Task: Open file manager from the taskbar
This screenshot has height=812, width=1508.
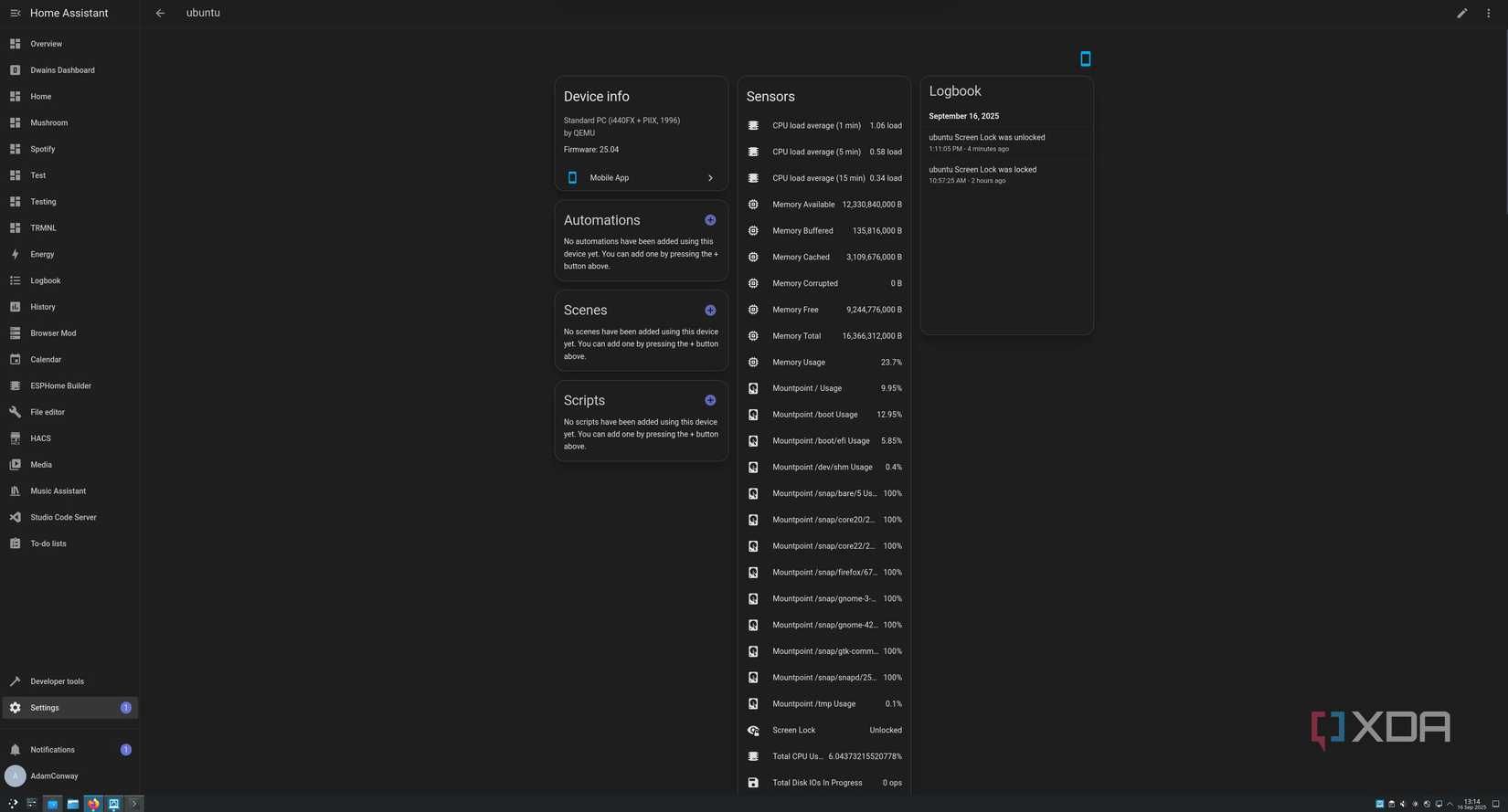Action: [x=73, y=804]
